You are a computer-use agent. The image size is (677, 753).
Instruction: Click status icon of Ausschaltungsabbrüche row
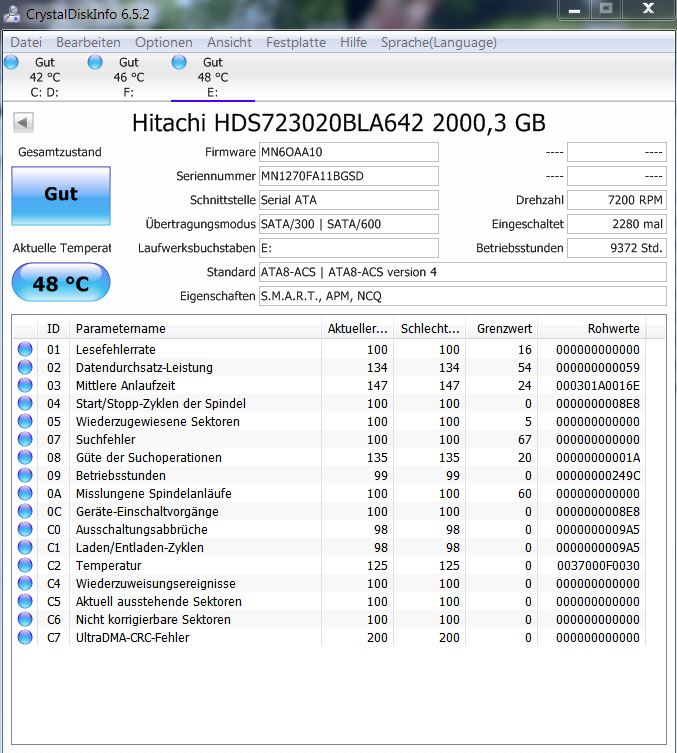pyautogui.click(x=25, y=529)
